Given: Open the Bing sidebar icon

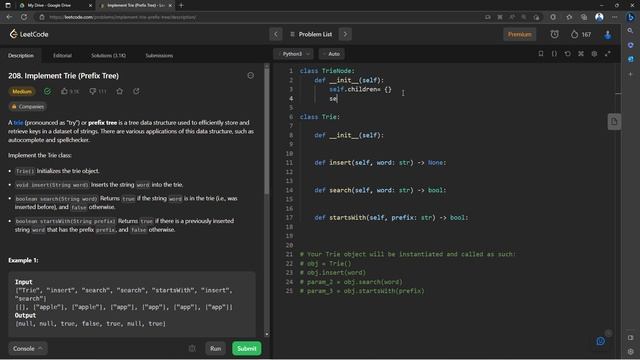Looking at the screenshot, I should pos(631,17).
